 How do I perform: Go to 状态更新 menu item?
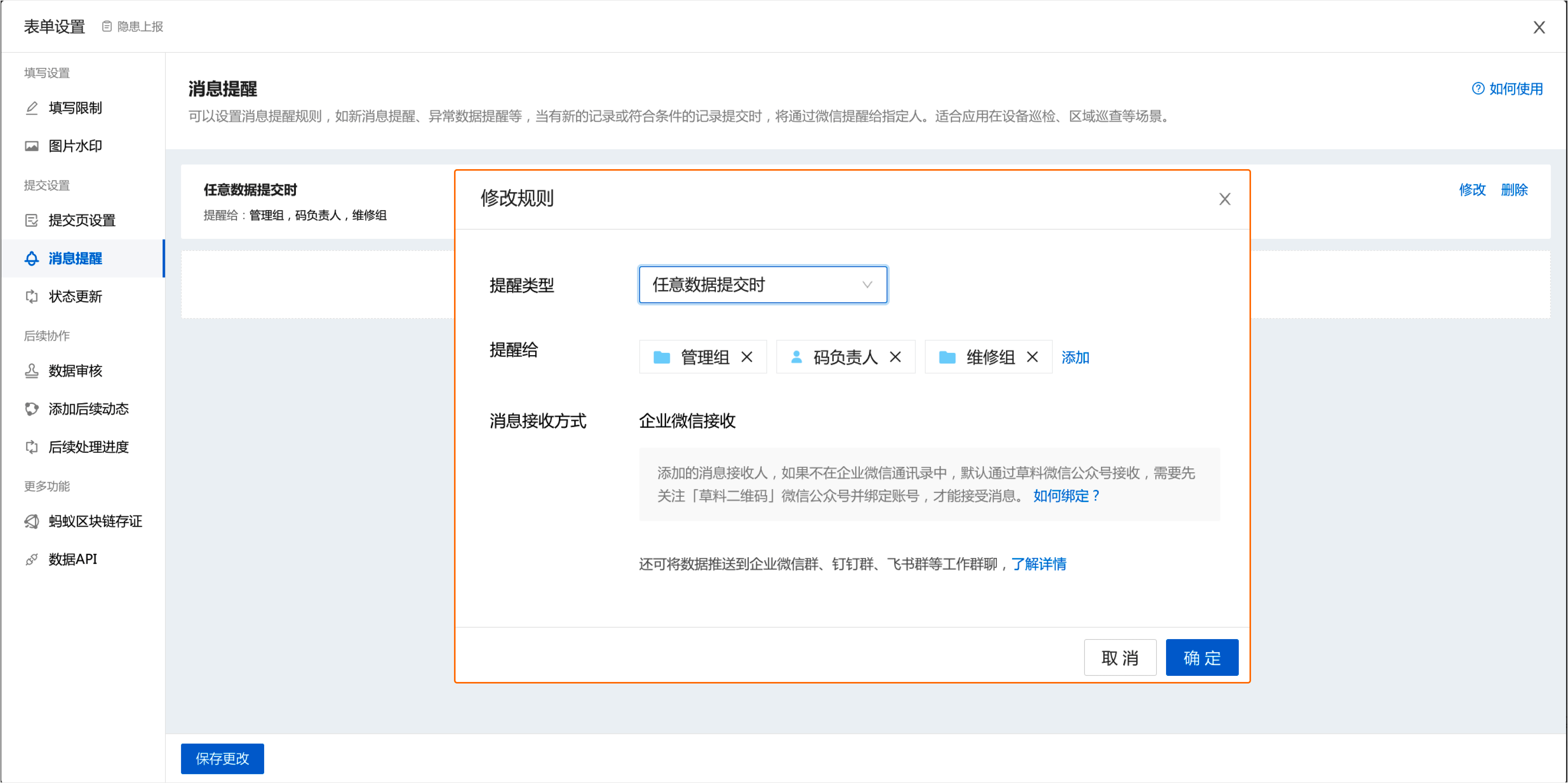tap(75, 296)
